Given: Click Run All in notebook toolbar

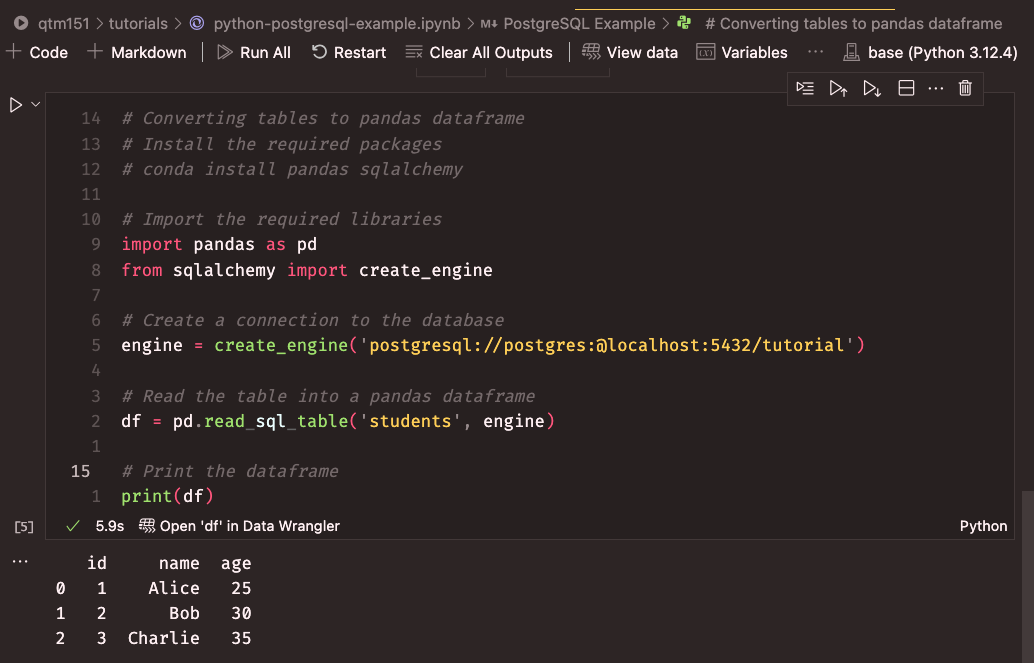Looking at the screenshot, I should pos(254,52).
